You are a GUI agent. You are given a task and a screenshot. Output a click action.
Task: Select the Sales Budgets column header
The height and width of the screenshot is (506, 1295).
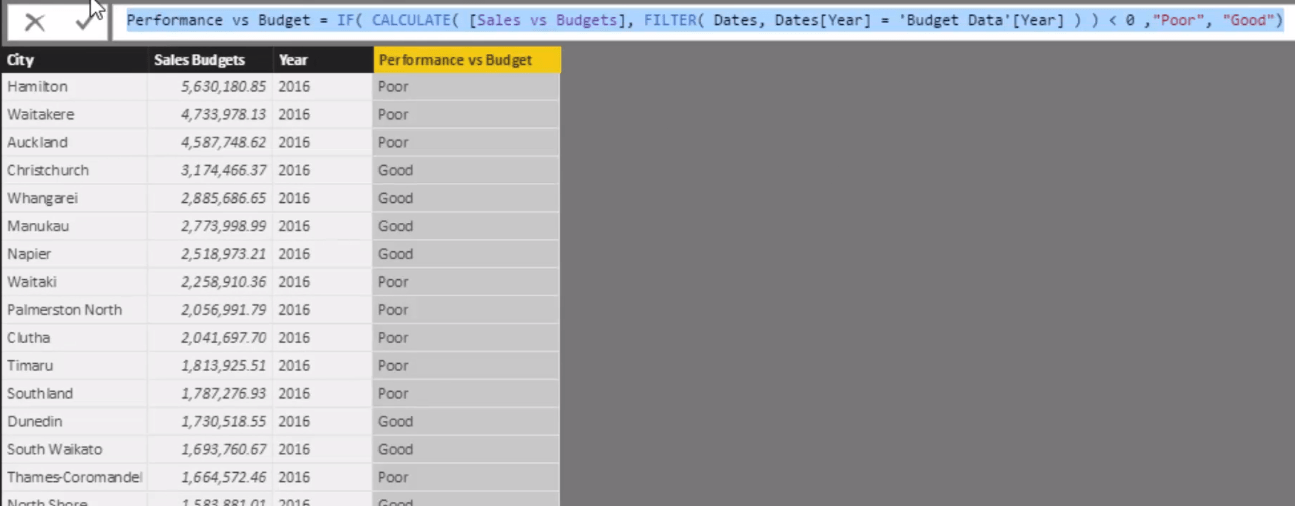tap(210, 60)
